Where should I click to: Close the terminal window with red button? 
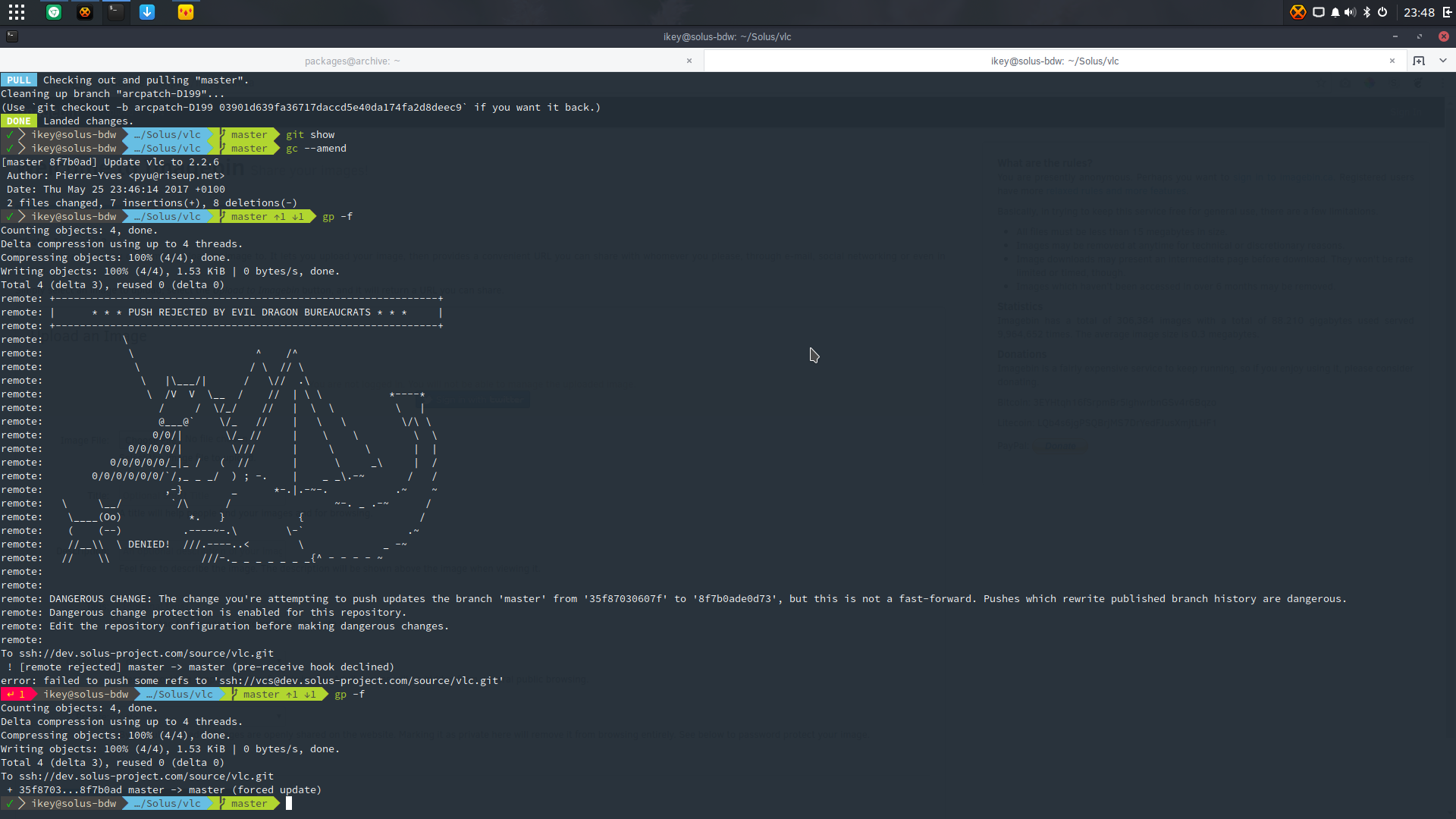(1444, 36)
